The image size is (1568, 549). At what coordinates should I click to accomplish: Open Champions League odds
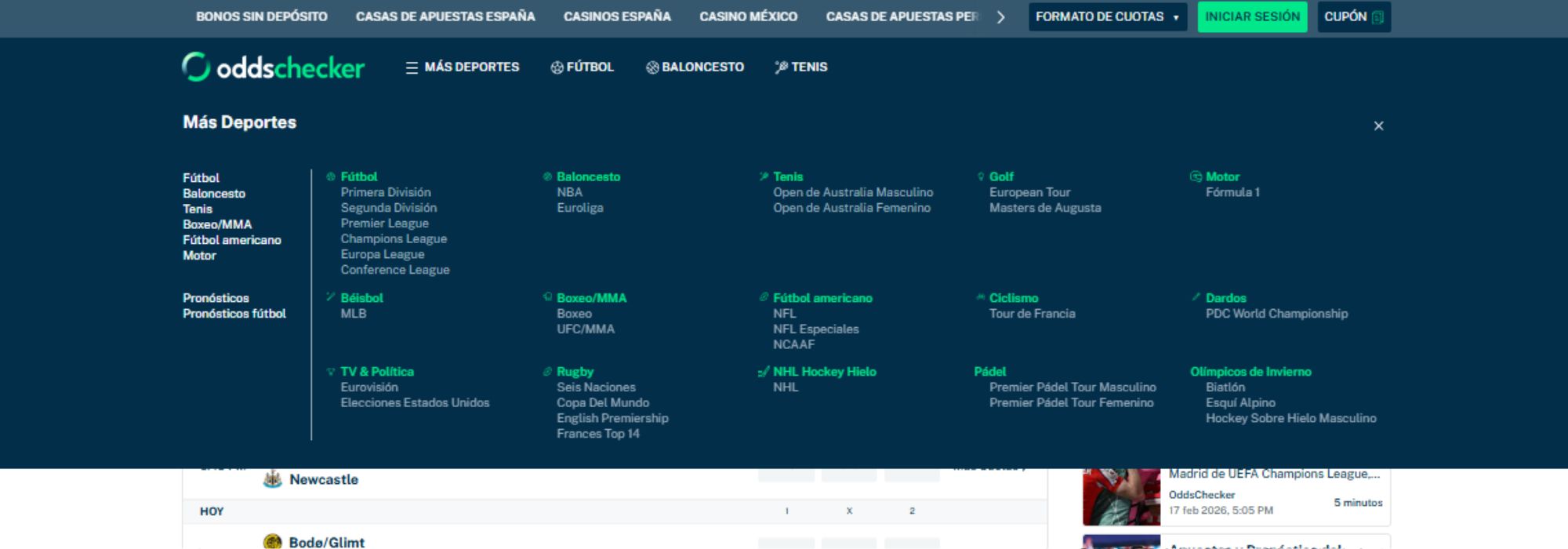pyautogui.click(x=394, y=239)
